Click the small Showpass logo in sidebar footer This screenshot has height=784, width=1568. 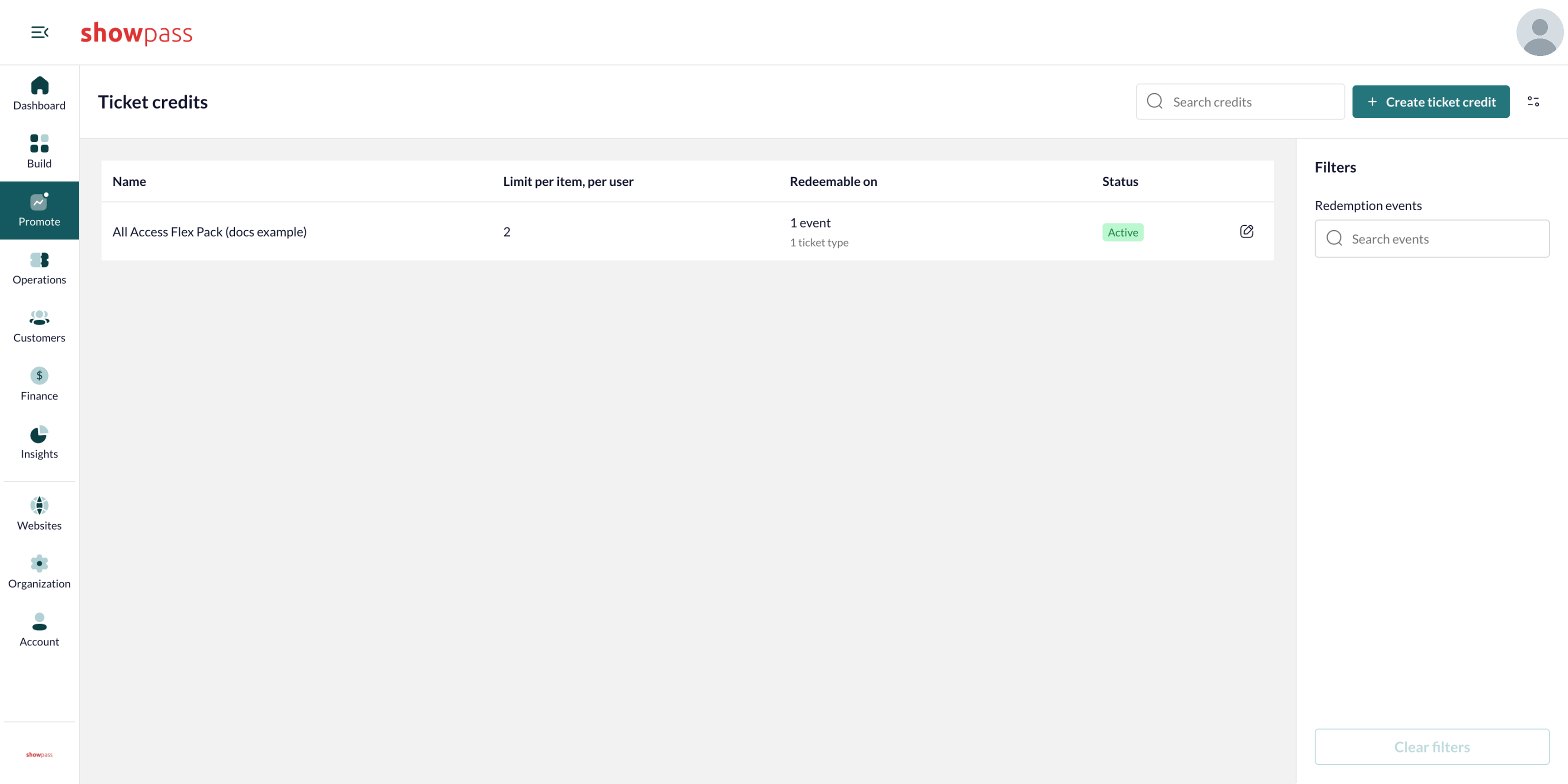pyautogui.click(x=39, y=754)
